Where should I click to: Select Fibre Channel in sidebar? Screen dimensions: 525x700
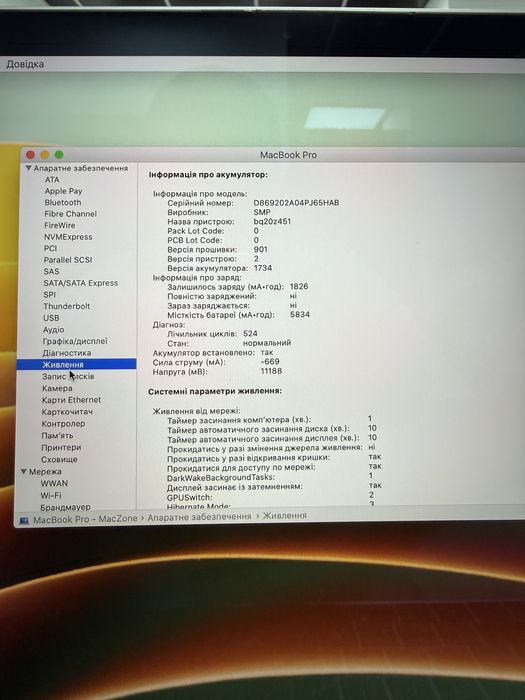71,214
